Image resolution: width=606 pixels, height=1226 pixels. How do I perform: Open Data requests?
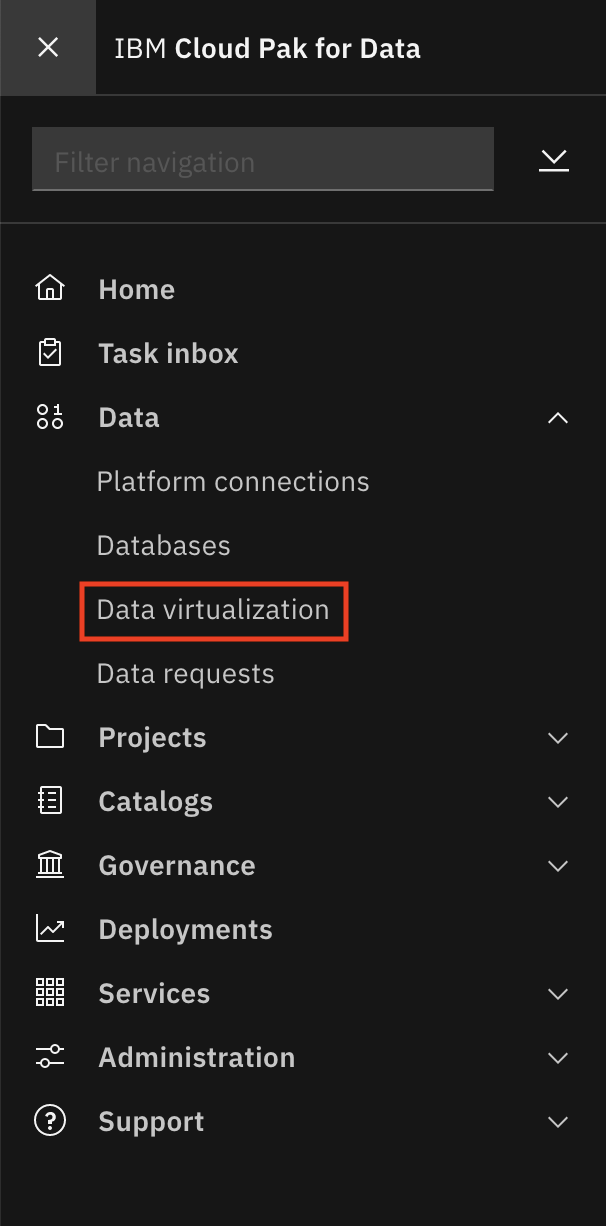[184, 673]
